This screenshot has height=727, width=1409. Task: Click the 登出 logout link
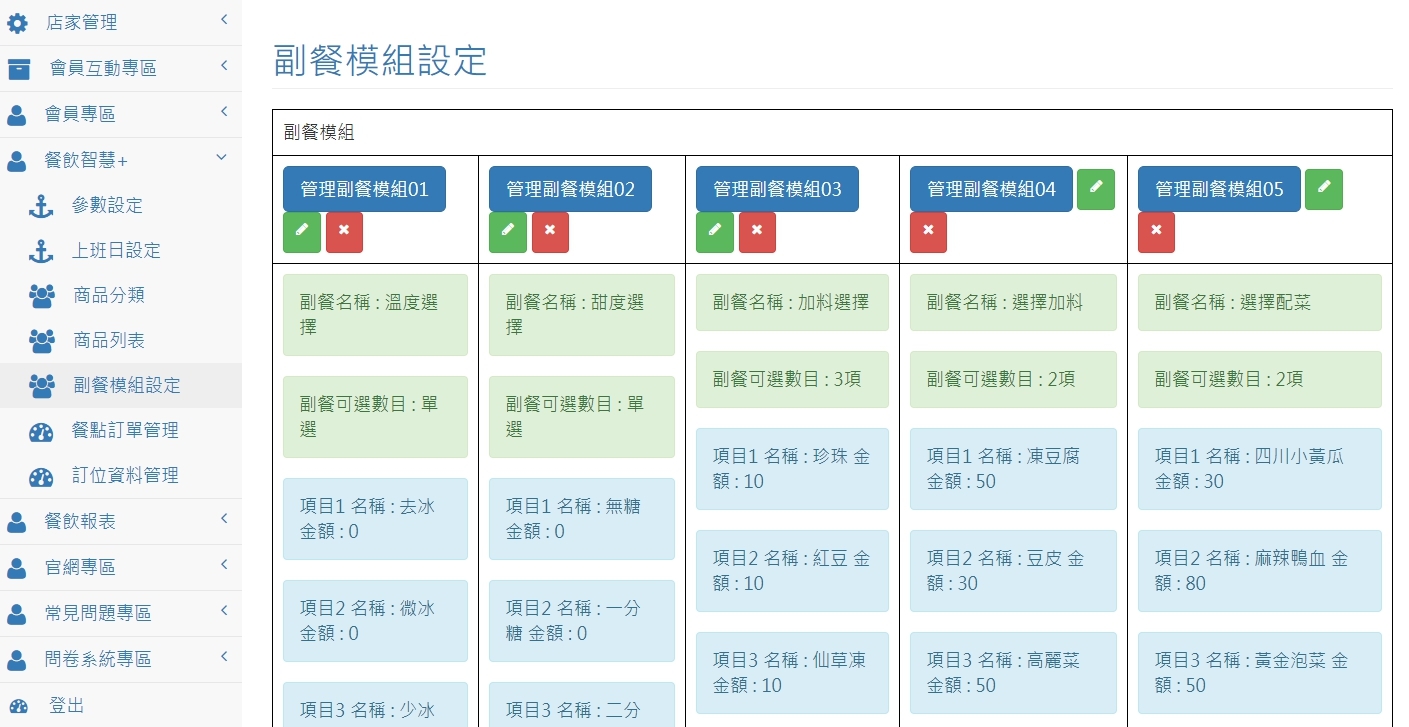(121, 706)
